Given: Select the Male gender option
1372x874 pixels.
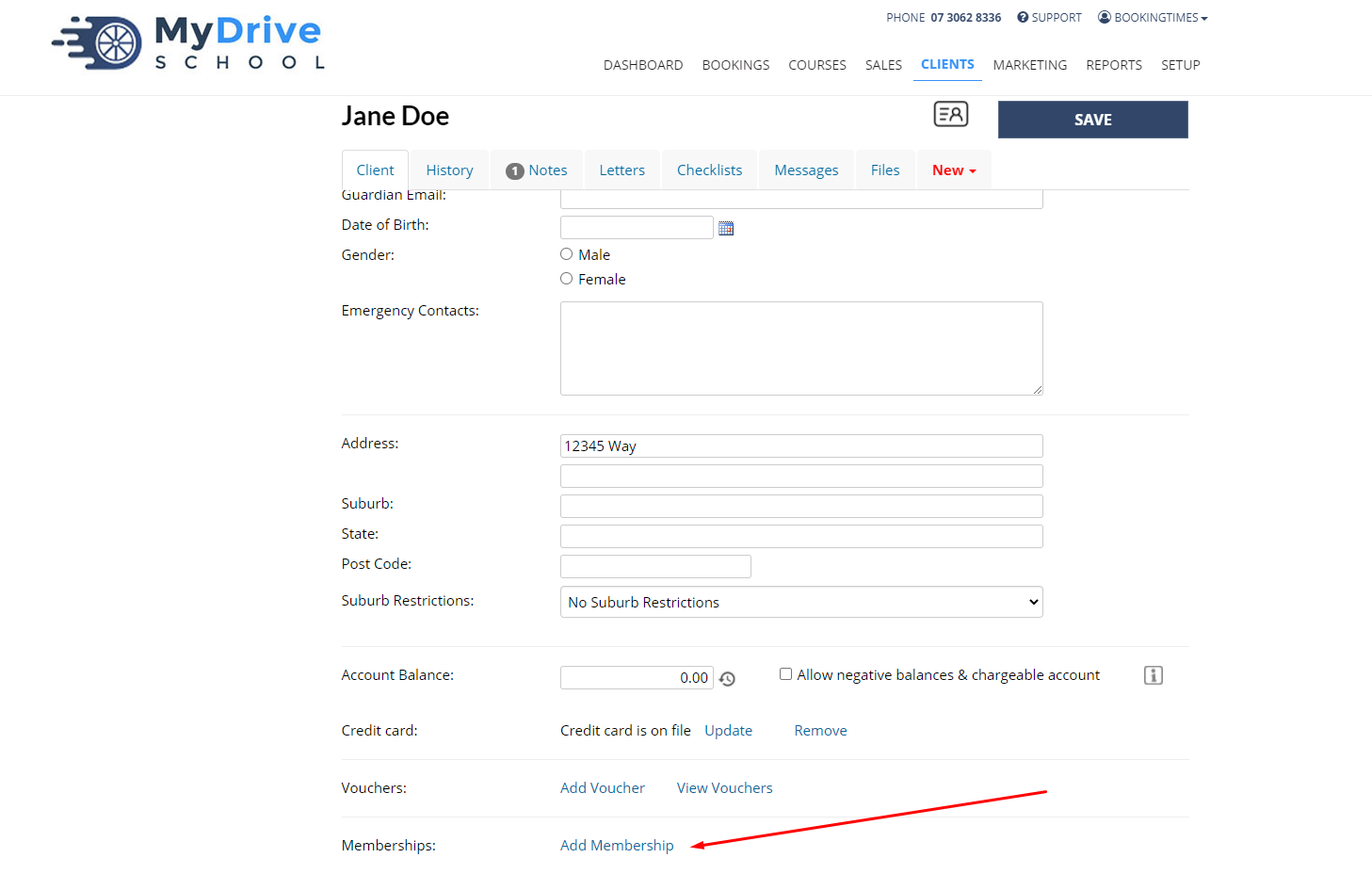Looking at the screenshot, I should click(x=566, y=254).
